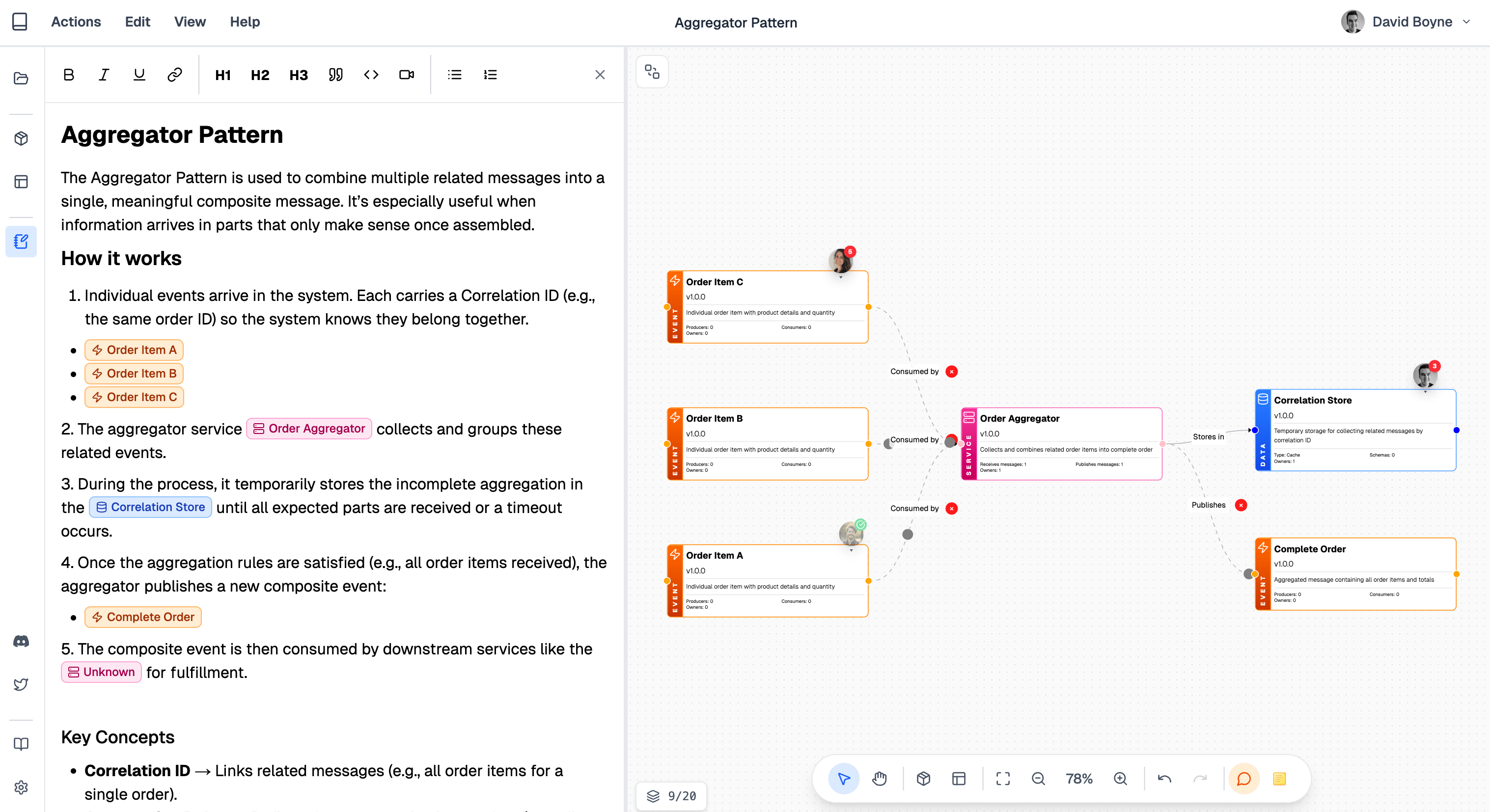The height and width of the screenshot is (812, 1490).
Task: Toggle underline formatting in the editor toolbar
Action: click(x=139, y=75)
